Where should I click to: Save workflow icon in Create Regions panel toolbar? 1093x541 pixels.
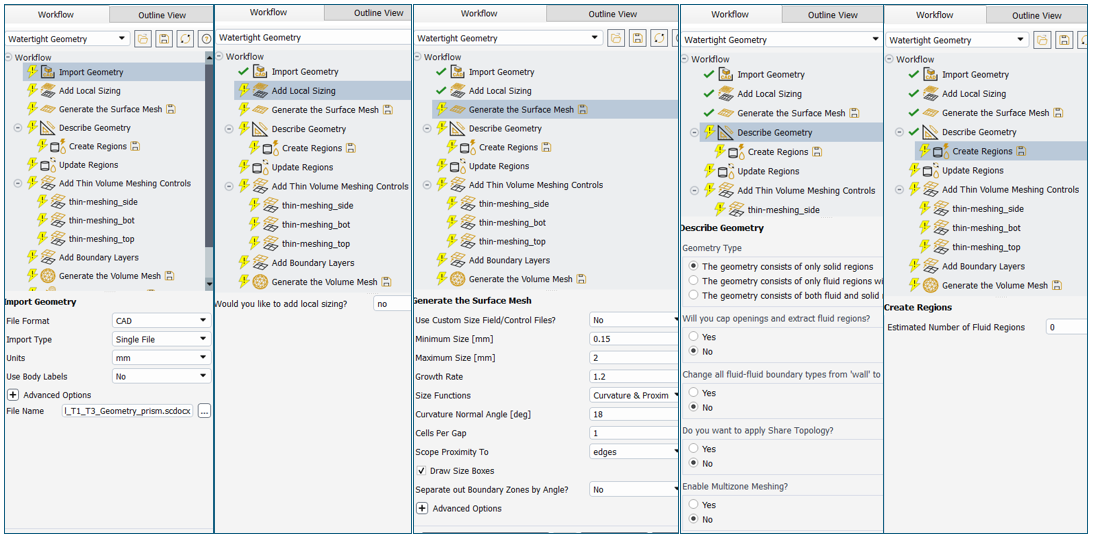click(1064, 40)
